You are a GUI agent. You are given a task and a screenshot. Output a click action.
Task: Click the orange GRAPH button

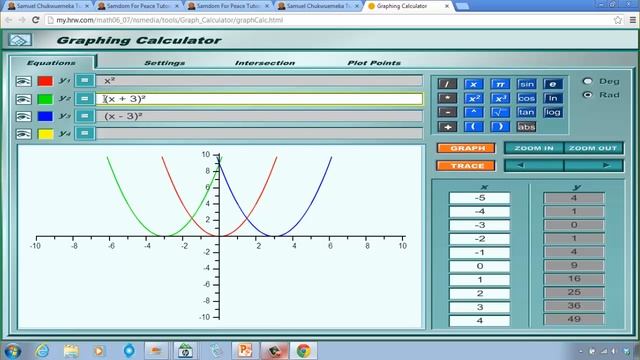tap(466, 148)
